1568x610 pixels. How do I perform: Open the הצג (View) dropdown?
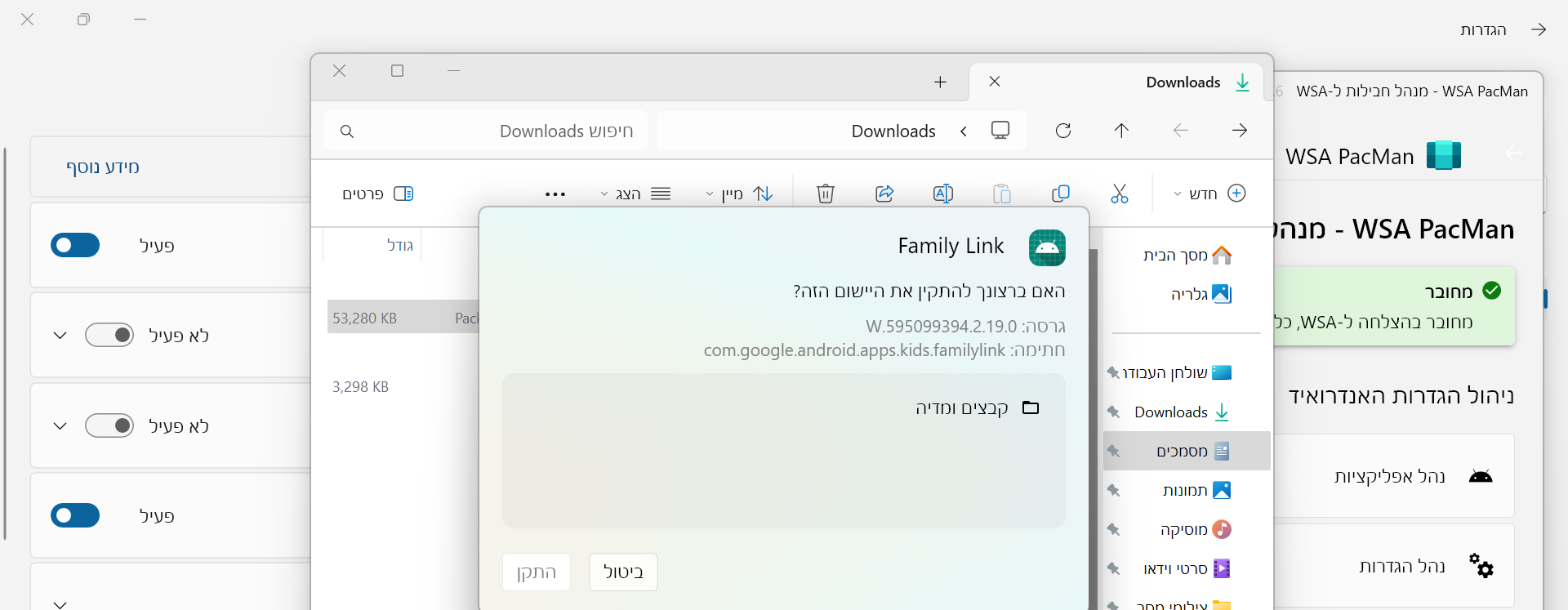click(635, 194)
